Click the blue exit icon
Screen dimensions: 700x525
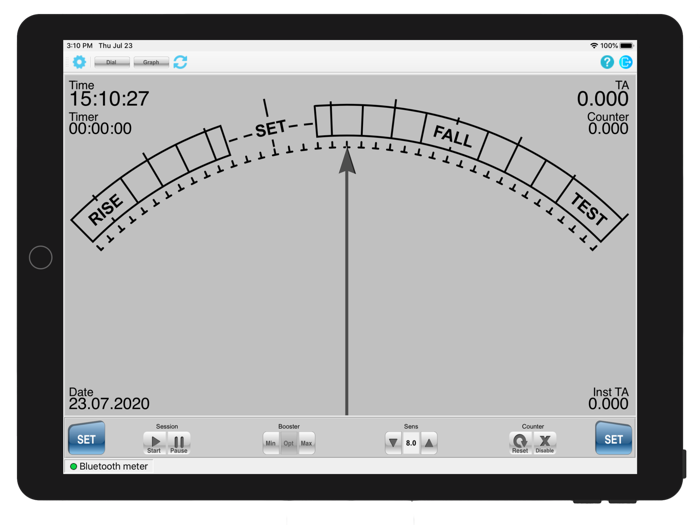click(x=625, y=62)
